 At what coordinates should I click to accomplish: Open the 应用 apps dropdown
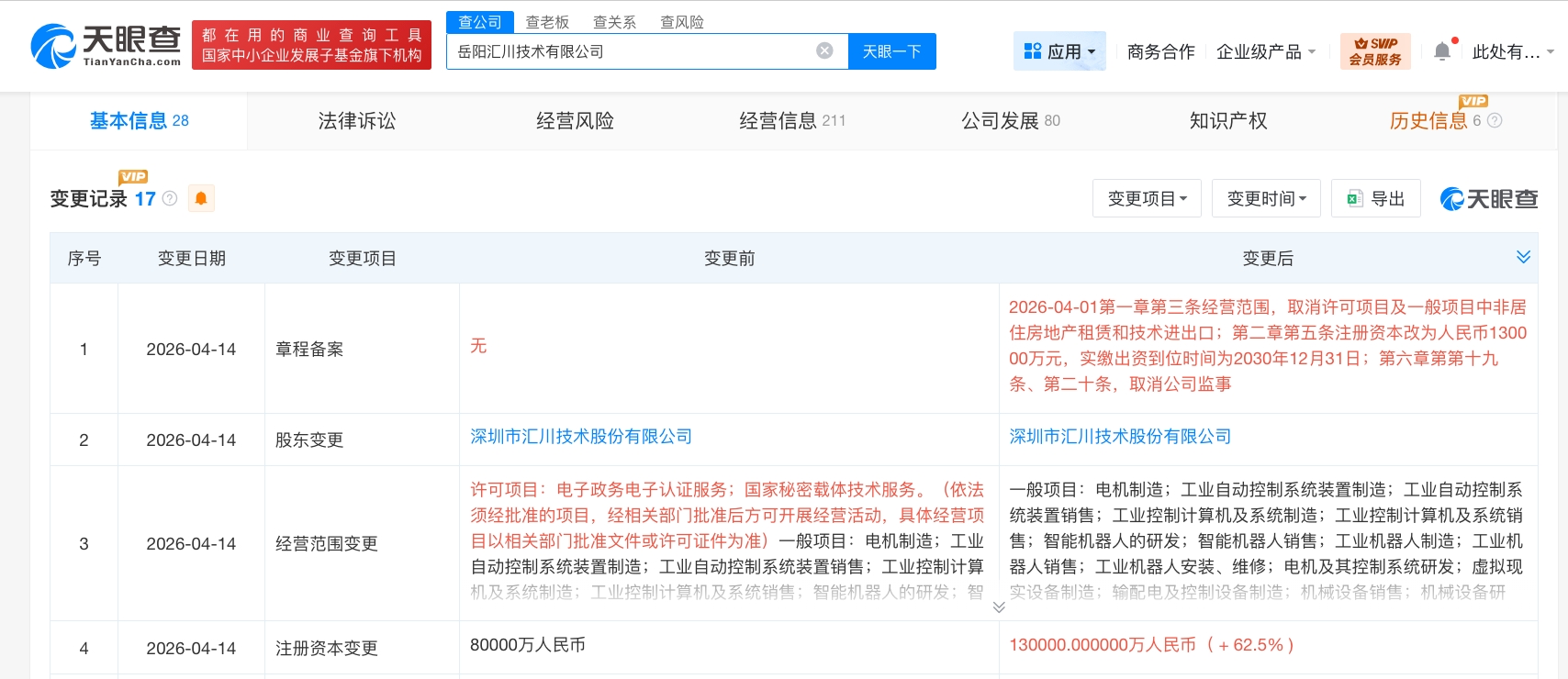point(1059,51)
